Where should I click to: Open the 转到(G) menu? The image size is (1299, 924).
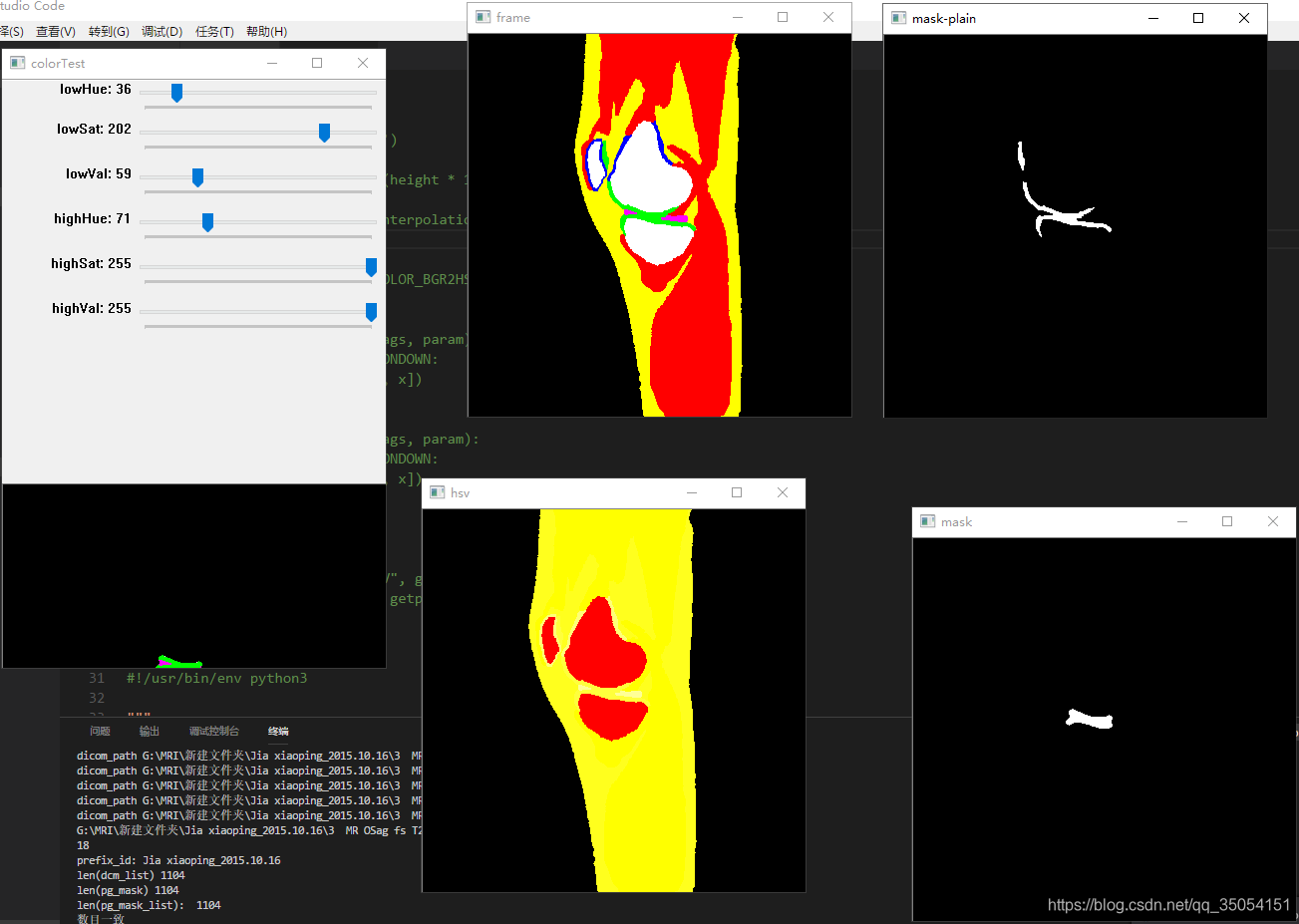click(x=109, y=31)
